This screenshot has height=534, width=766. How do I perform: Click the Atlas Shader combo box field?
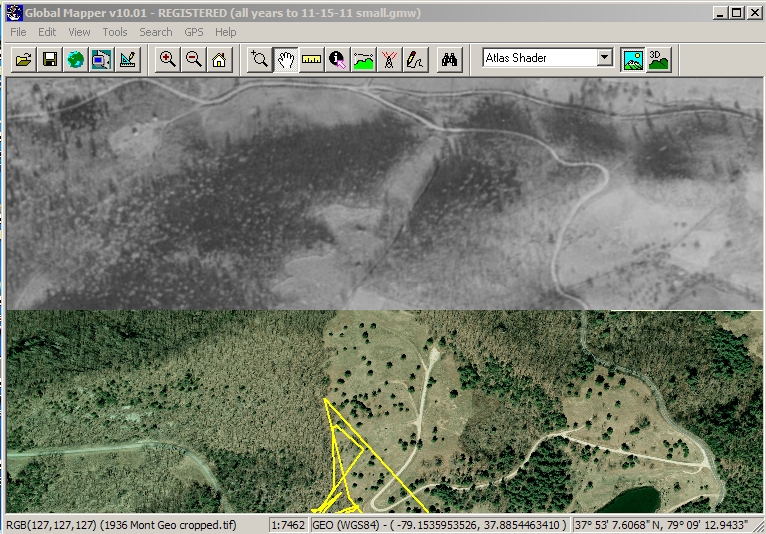548,58
